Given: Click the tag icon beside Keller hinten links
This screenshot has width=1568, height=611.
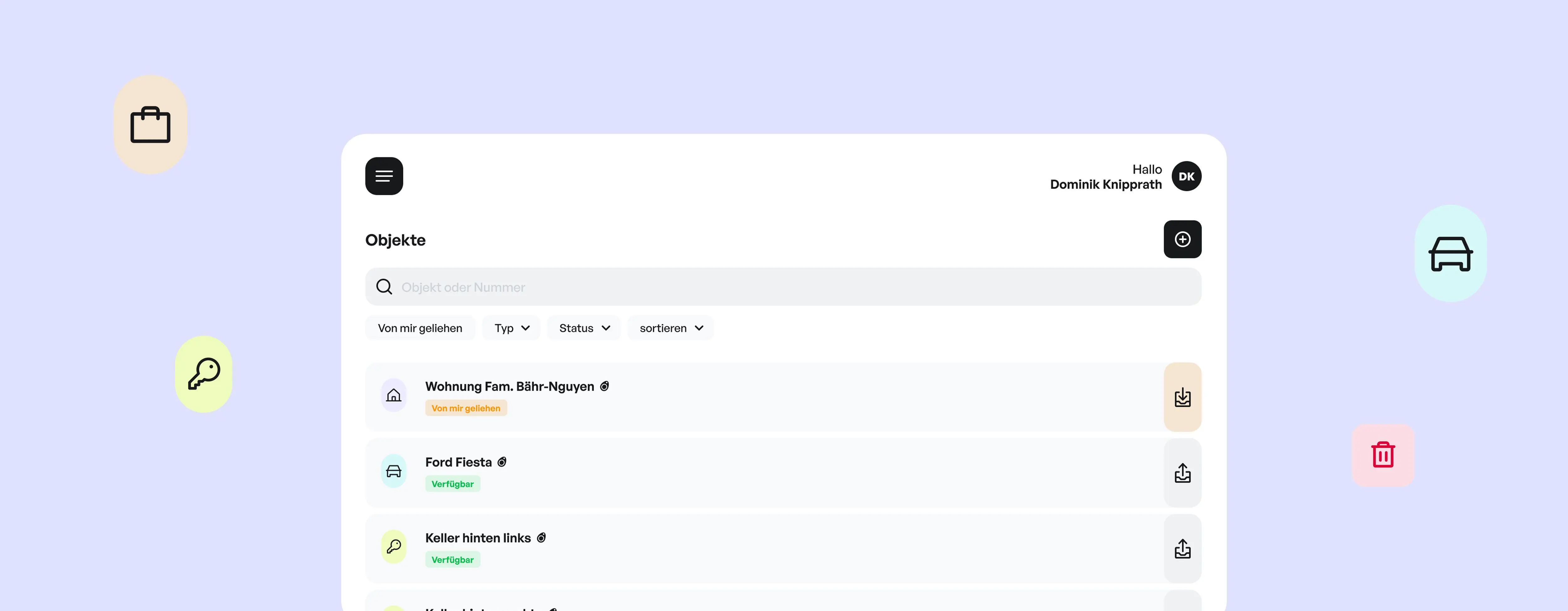Looking at the screenshot, I should point(541,538).
